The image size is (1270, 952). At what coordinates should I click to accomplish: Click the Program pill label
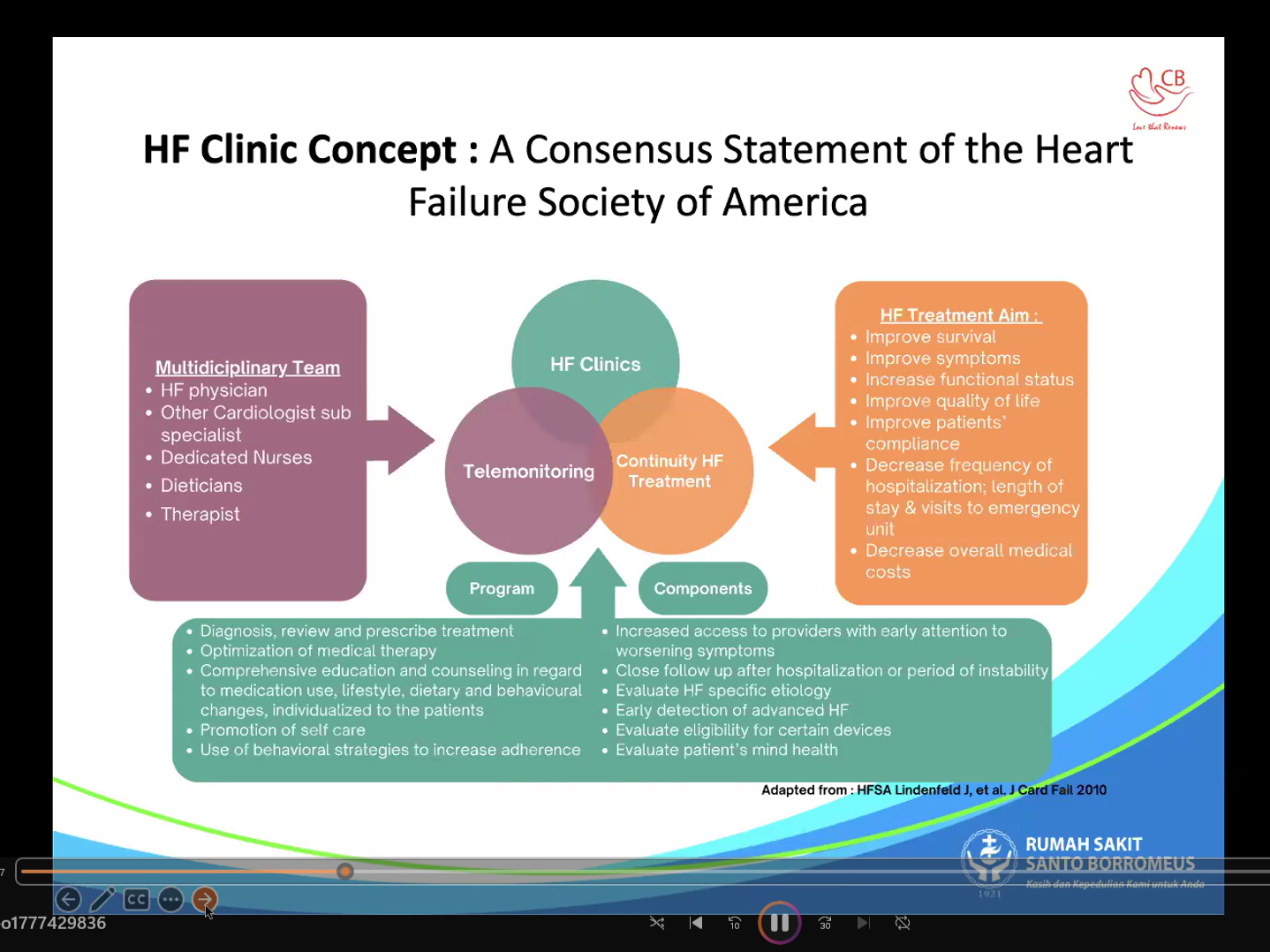click(x=502, y=588)
